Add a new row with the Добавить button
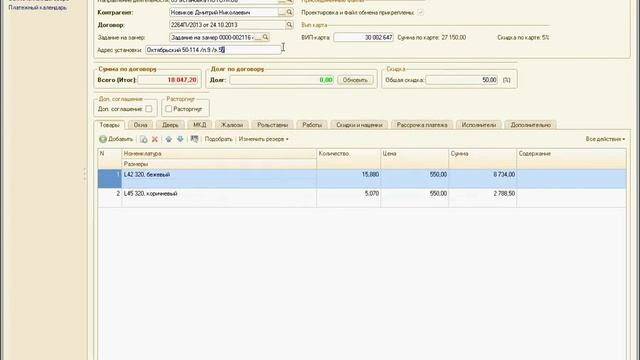This screenshot has width=640, height=360. pyautogui.click(x=116, y=139)
